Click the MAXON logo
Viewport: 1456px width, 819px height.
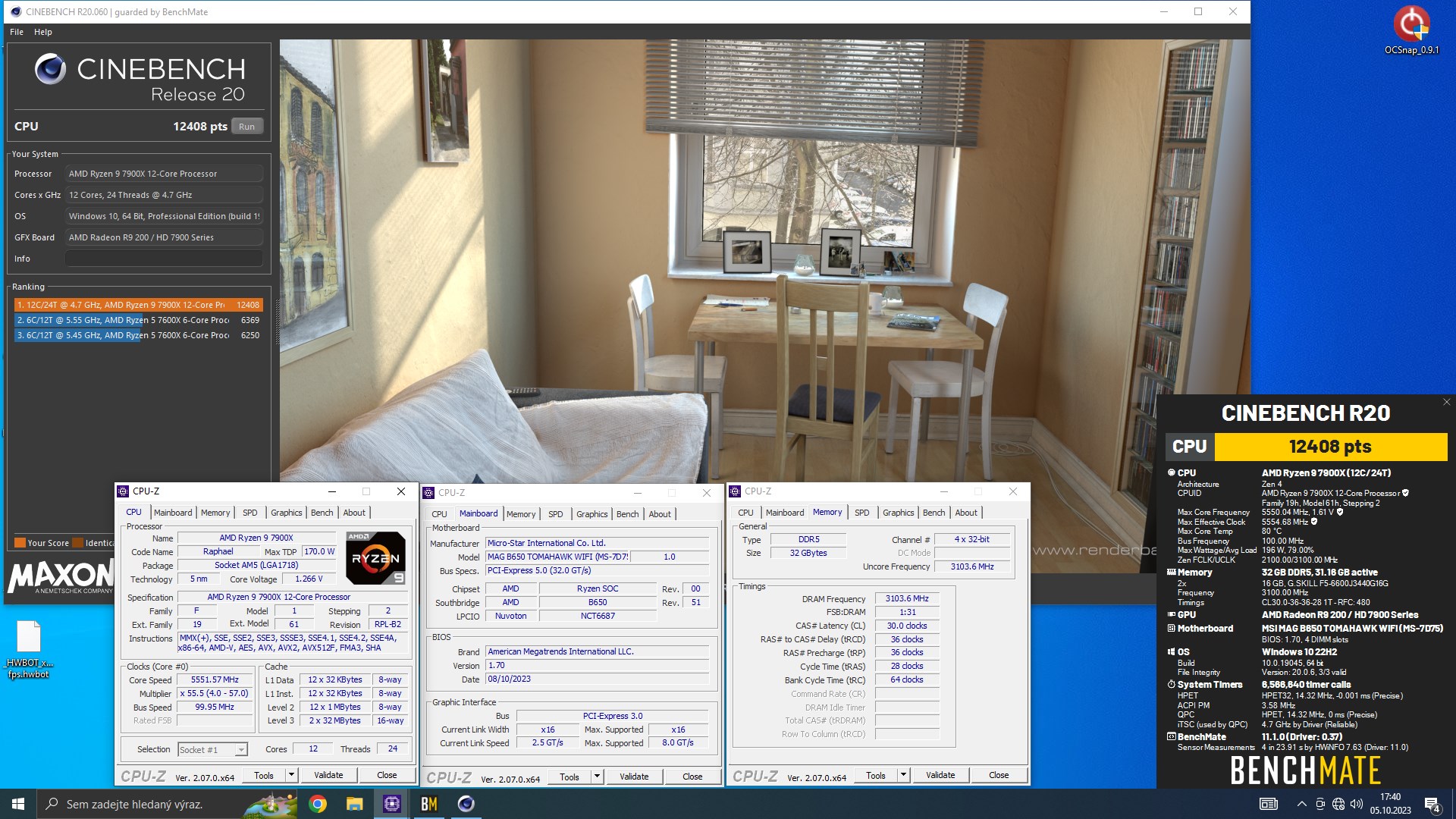click(x=61, y=576)
